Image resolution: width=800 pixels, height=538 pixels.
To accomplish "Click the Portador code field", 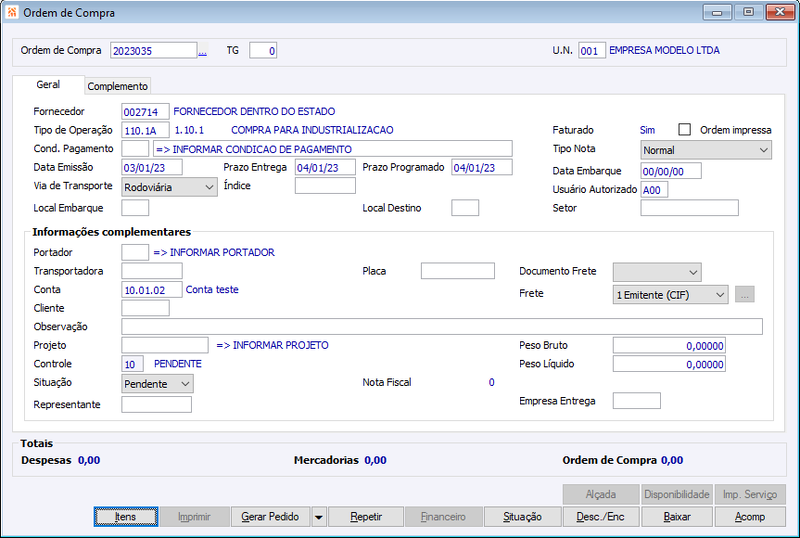I will tap(135, 252).
